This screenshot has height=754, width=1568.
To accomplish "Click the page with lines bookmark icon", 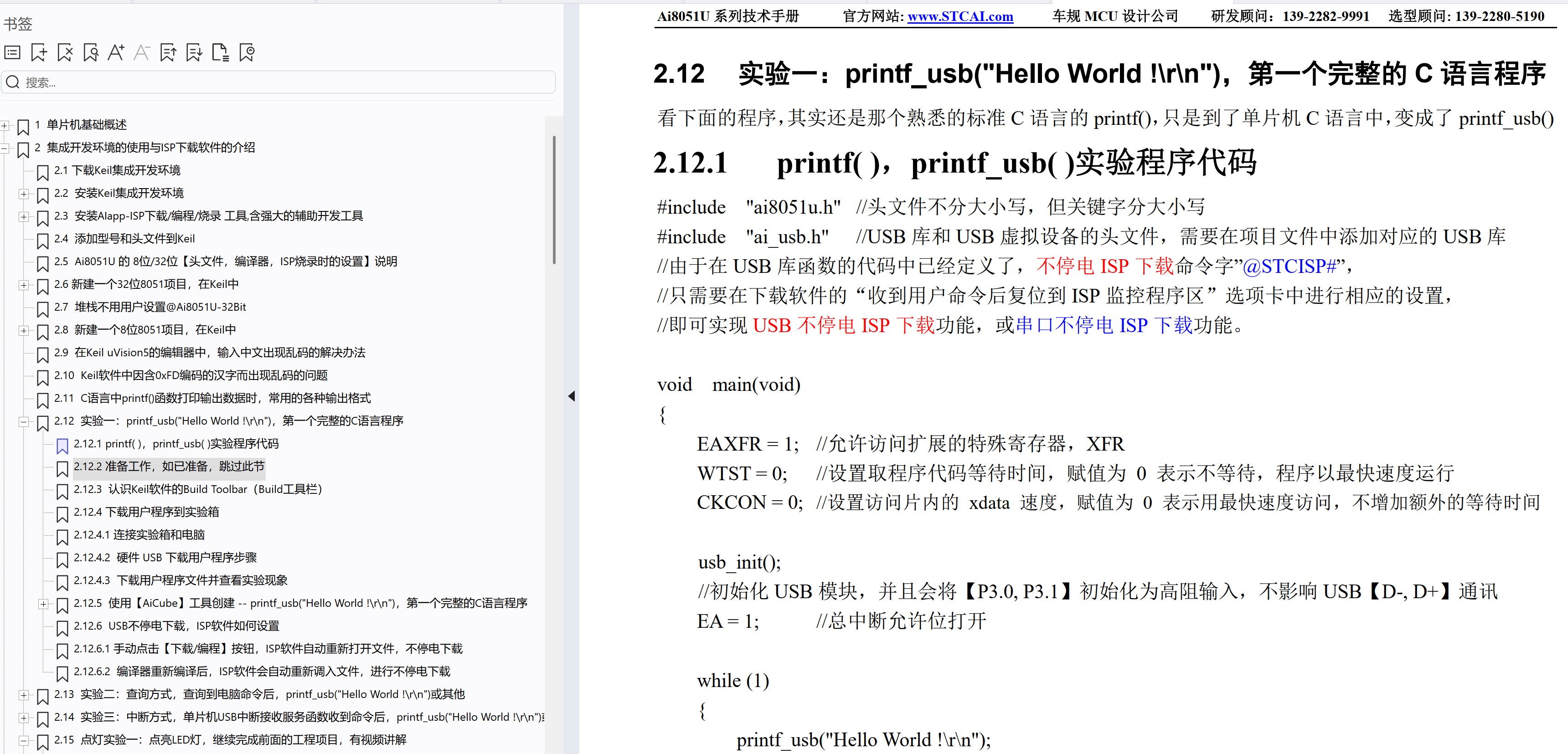I will click(220, 52).
